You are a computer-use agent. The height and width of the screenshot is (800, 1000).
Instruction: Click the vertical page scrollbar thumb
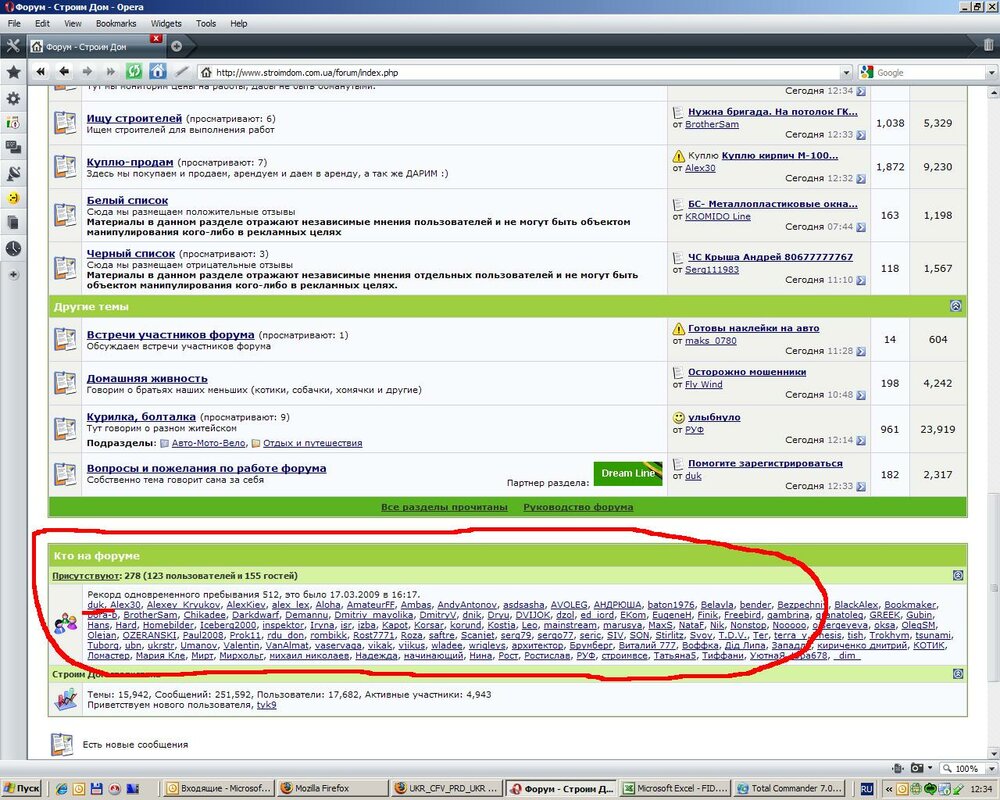click(x=993, y=587)
